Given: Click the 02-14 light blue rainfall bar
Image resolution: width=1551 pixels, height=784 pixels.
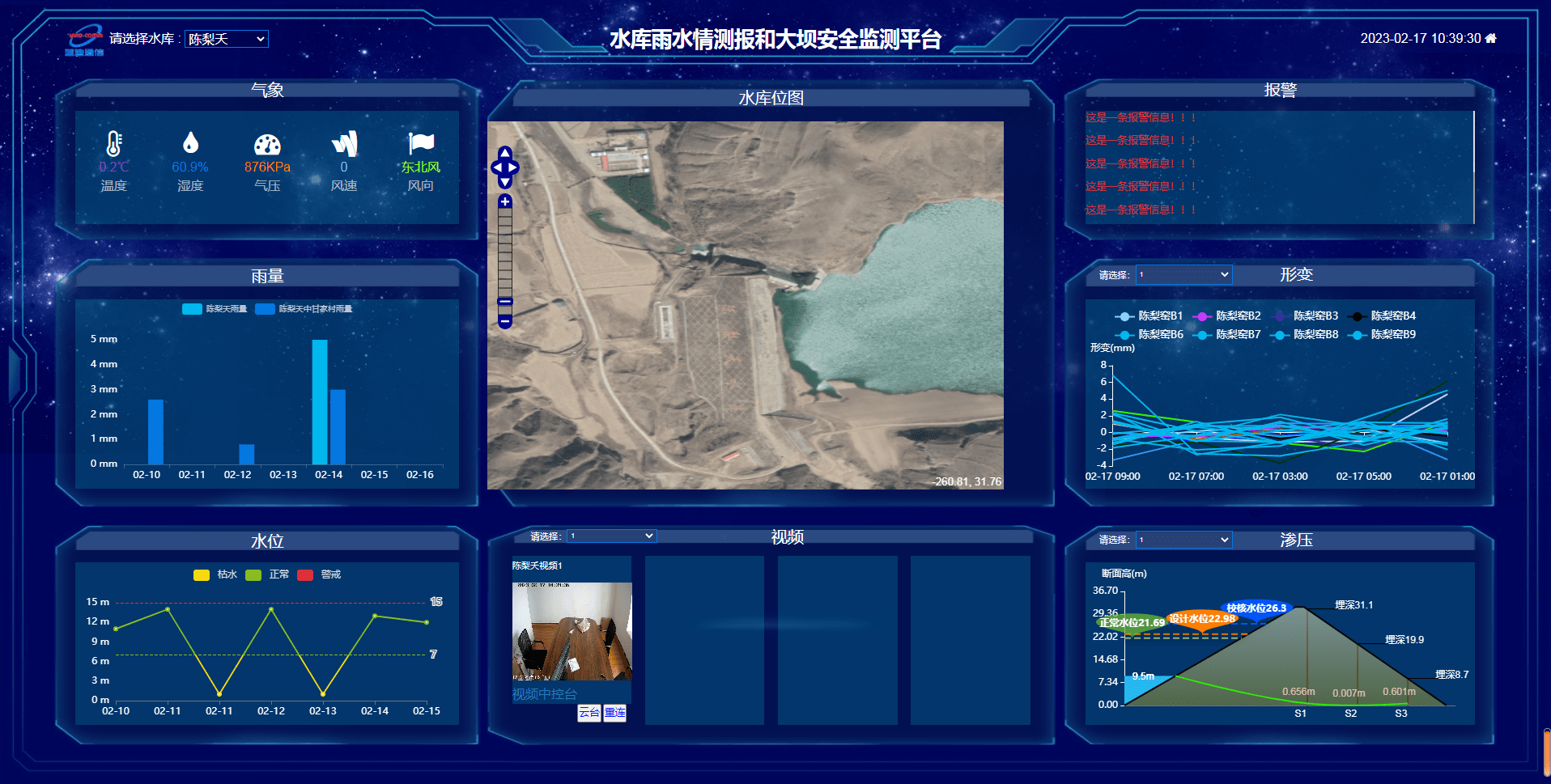Looking at the screenshot, I should [x=320, y=402].
